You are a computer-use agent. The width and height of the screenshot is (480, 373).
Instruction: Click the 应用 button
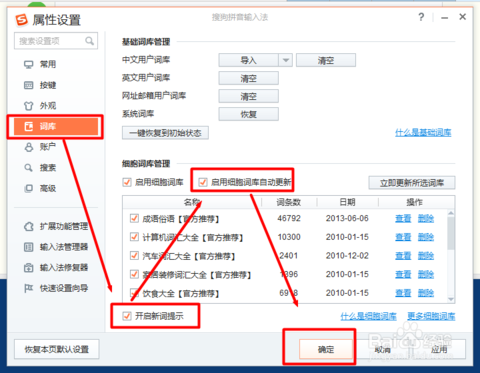tap(439, 349)
